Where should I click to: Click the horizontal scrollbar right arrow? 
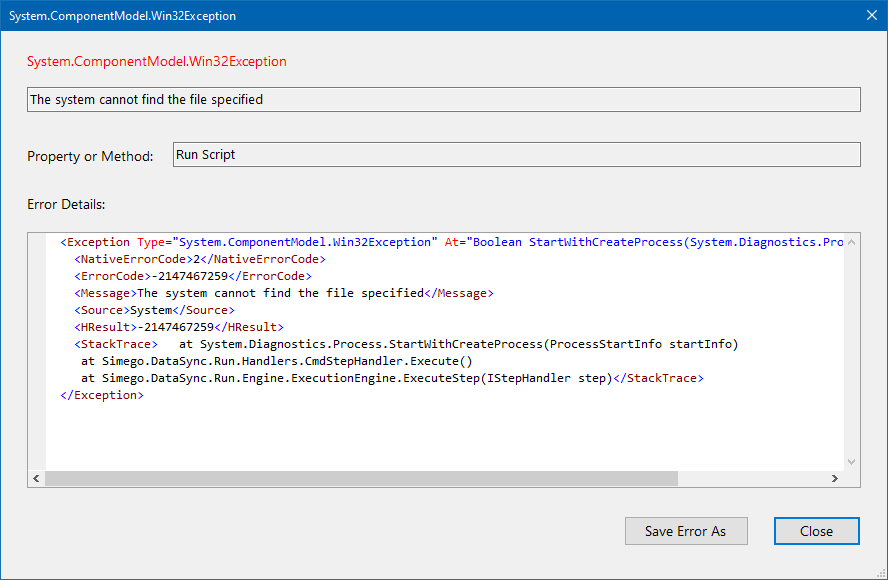coord(835,479)
